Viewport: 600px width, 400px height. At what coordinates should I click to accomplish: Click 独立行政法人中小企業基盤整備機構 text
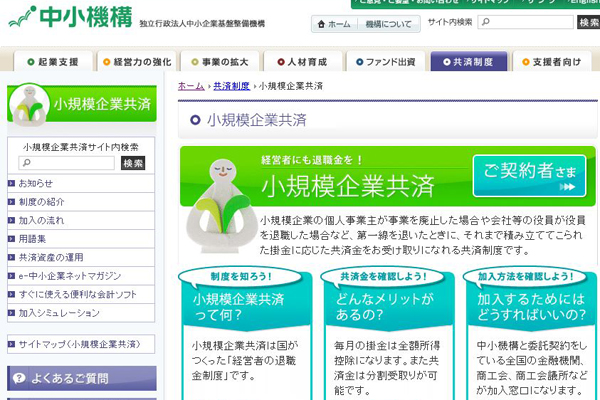(x=202, y=24)
